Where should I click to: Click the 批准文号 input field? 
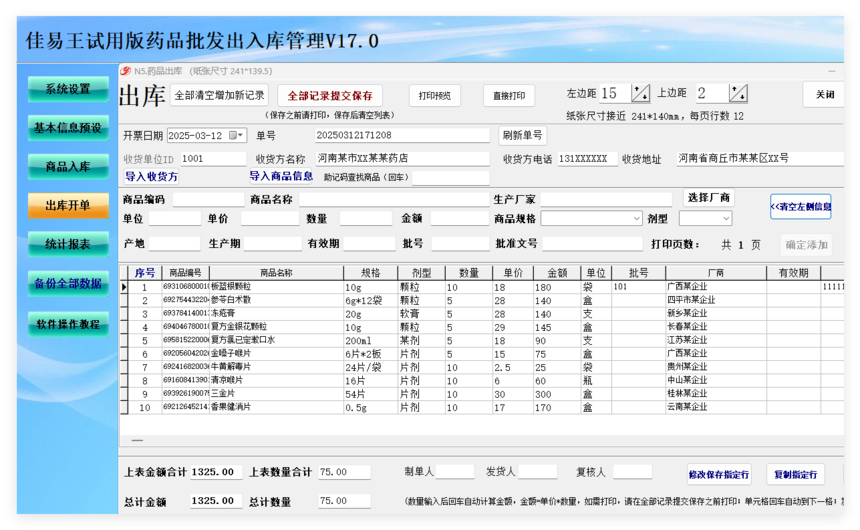592,244
